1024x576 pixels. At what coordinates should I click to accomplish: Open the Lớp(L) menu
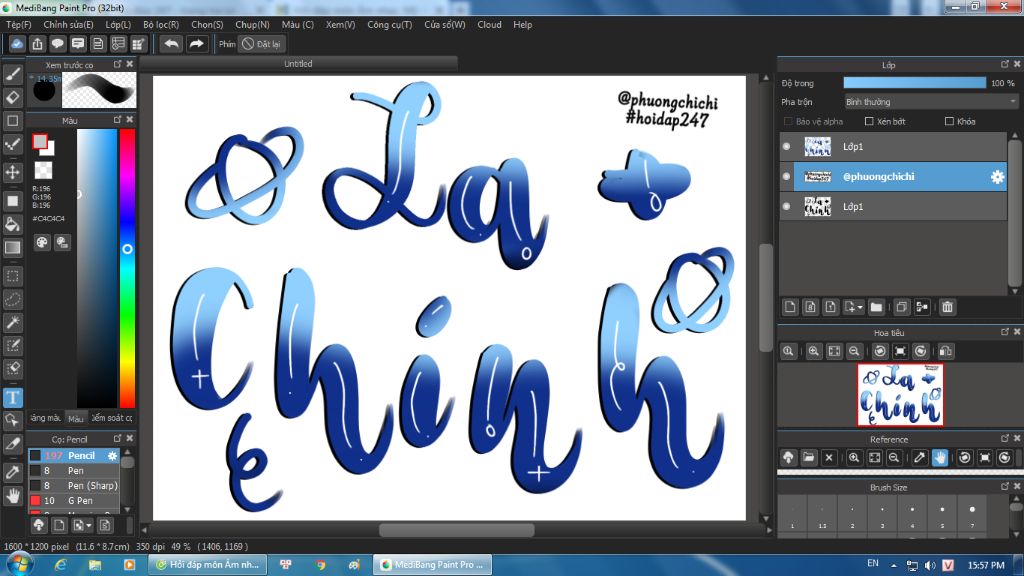pos(118,25)
